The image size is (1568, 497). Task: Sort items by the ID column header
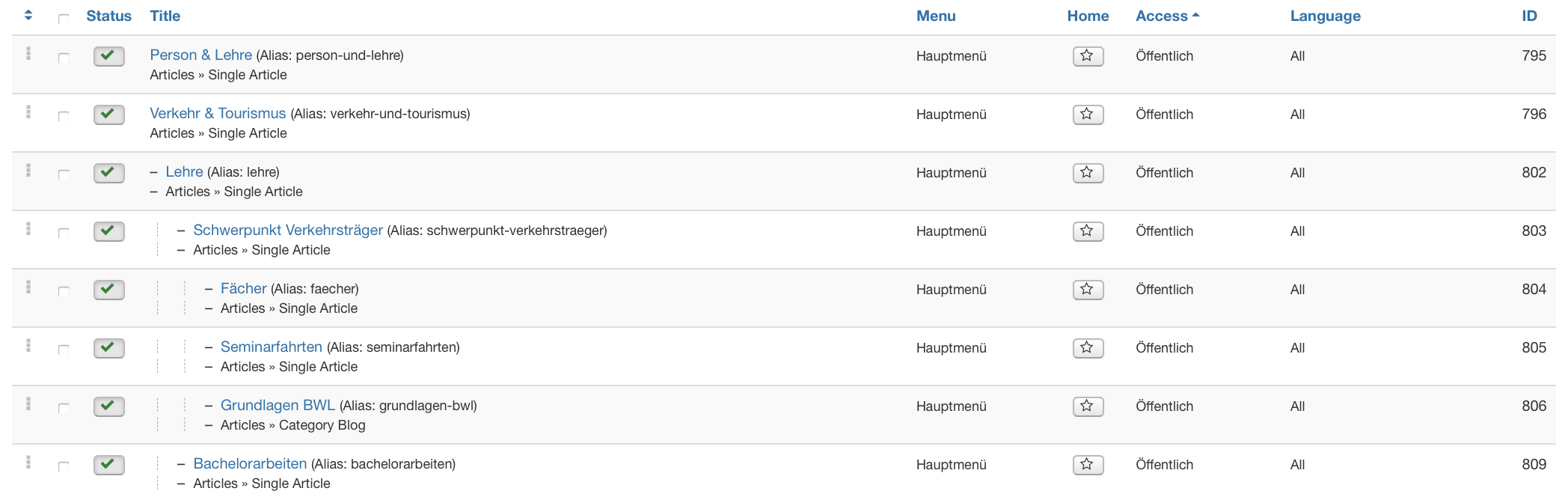click(1529, 16)
